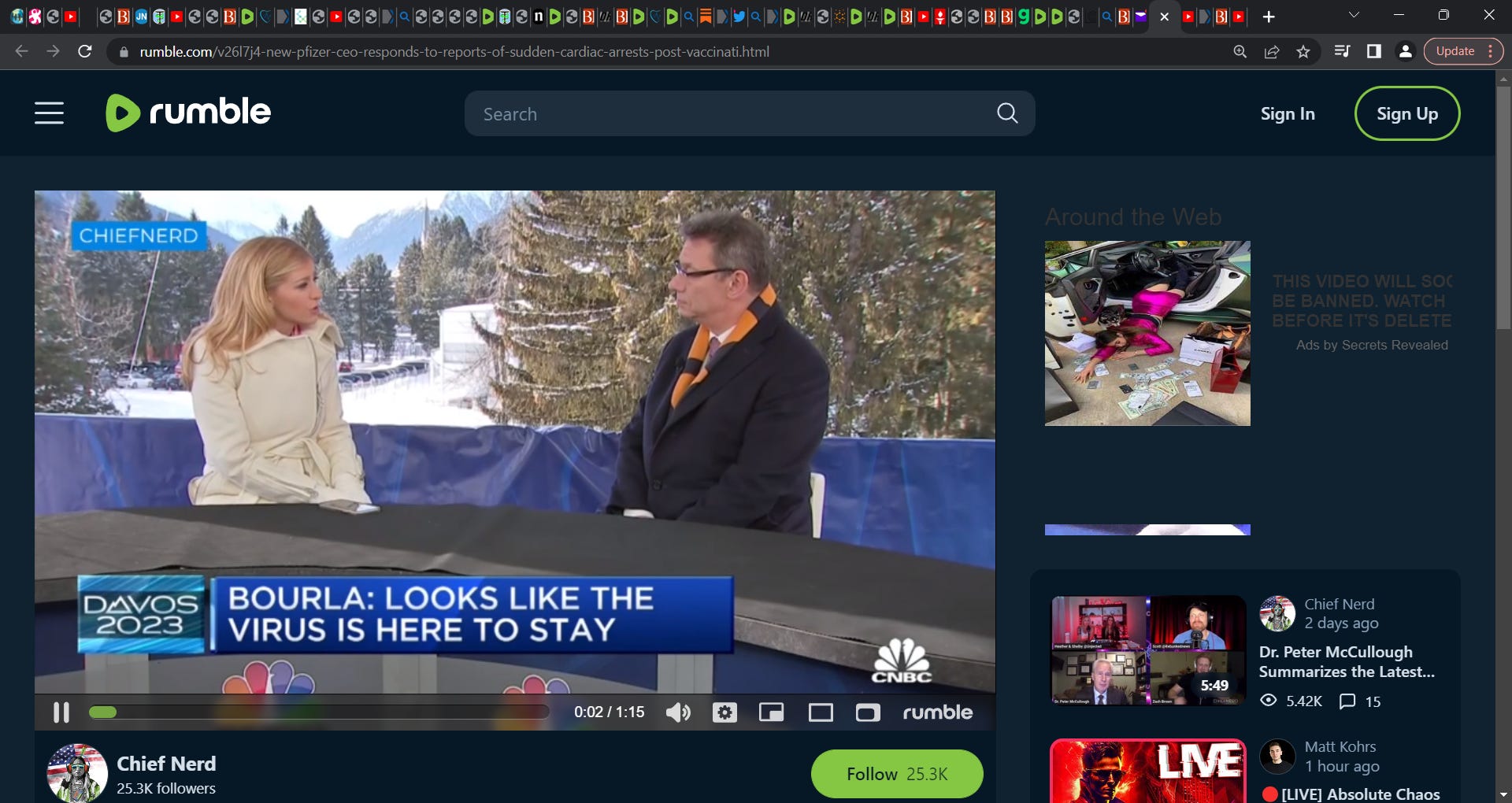This screenshot has width=1512, height=803.
Task: Seek along the video progress bar
Action: click(319, 712)
